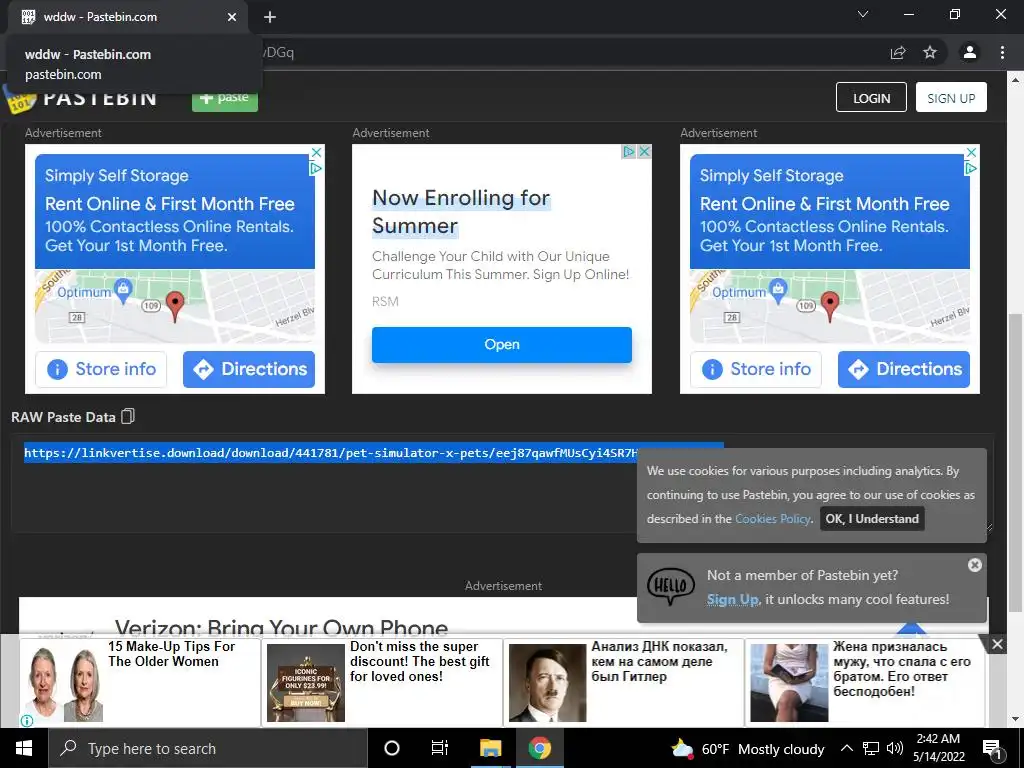Click Directions in right ad

[x=904, y=369]
